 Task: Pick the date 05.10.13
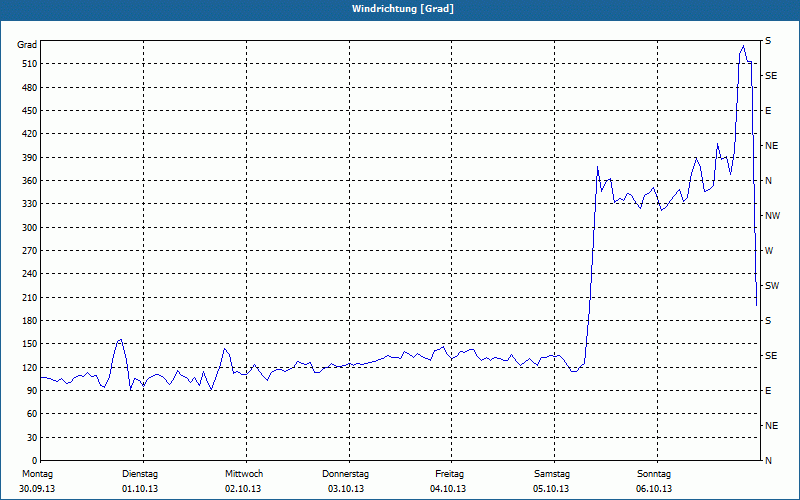tap(551, 489)
